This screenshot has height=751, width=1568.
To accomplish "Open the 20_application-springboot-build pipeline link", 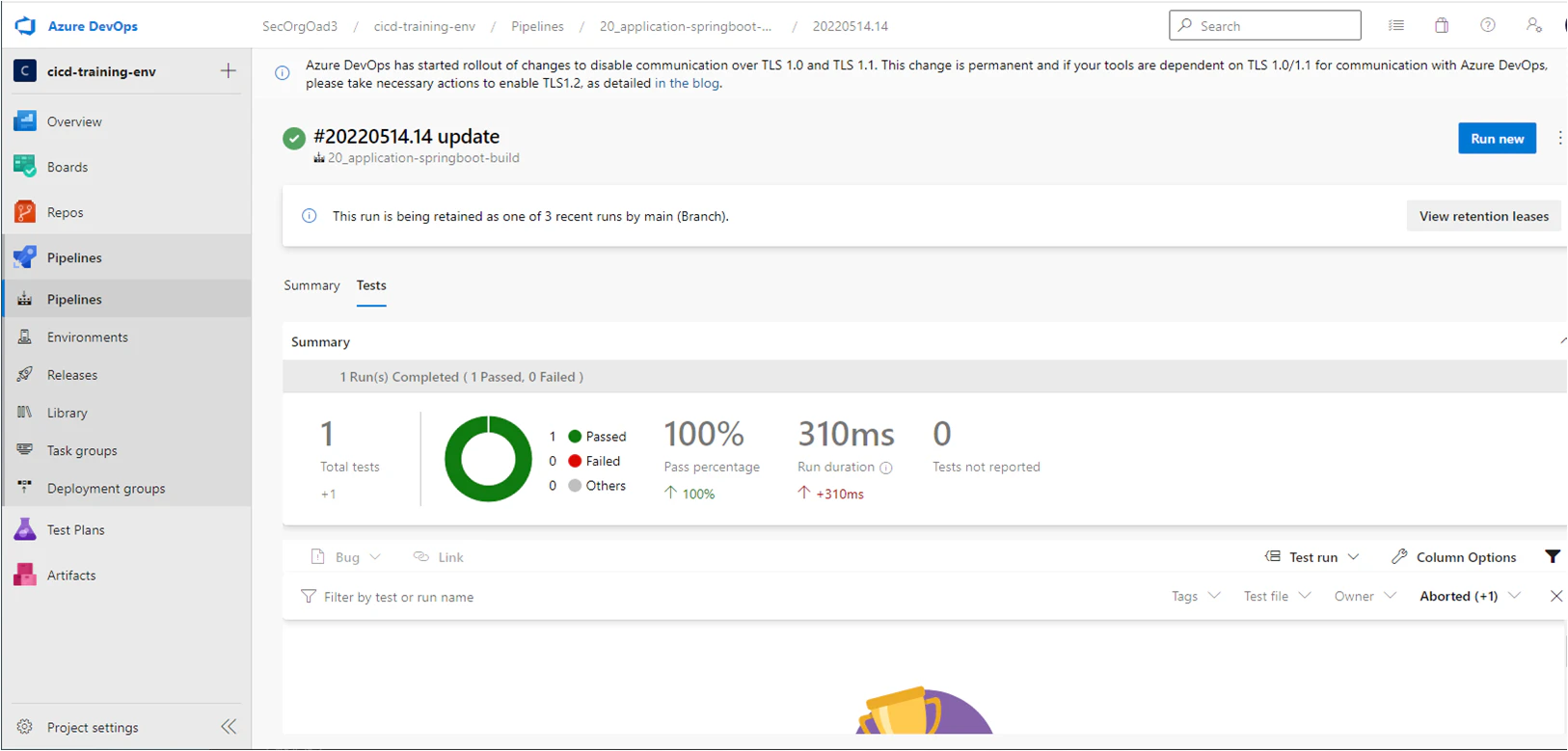I will coord(423,158).
